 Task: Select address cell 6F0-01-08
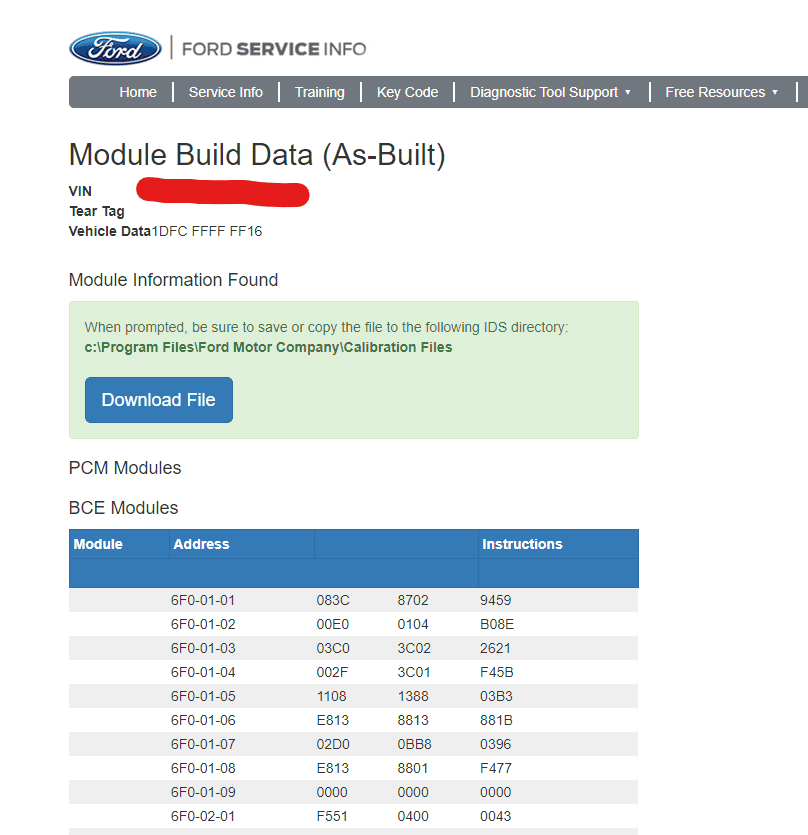(203, 768)
